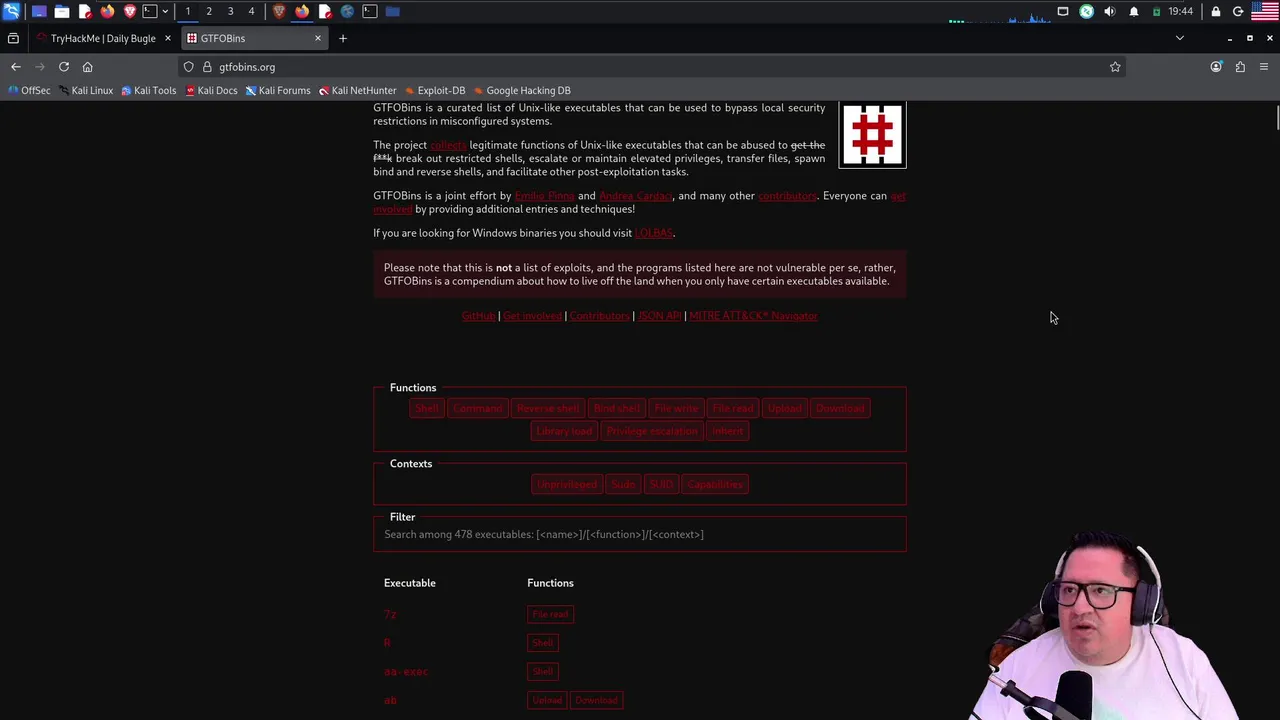Launch the file manager from panel
Image resolution: width=1280 pixels, height=720 pixels.
62,11
